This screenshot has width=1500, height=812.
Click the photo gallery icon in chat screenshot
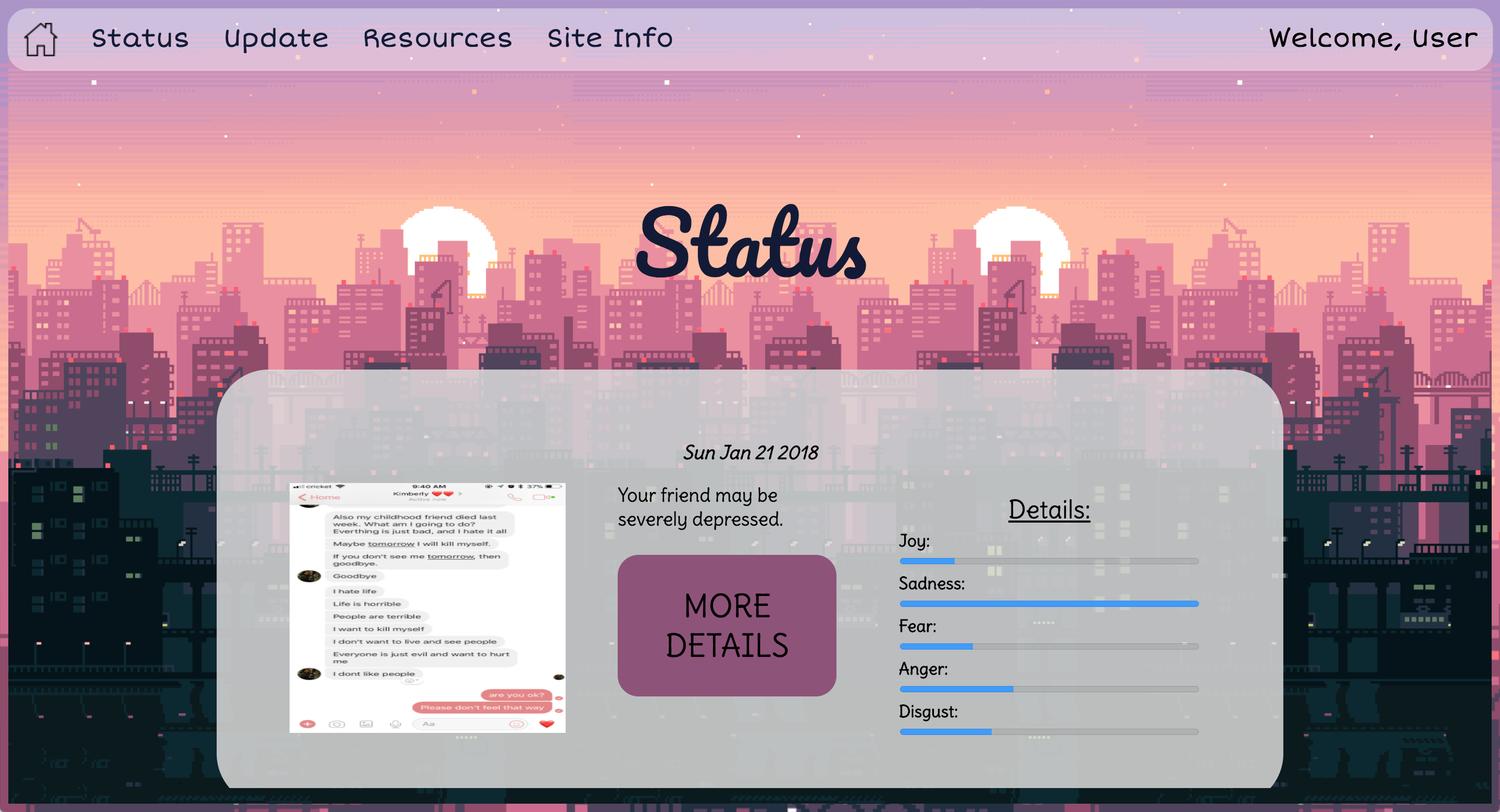(366, 724)
